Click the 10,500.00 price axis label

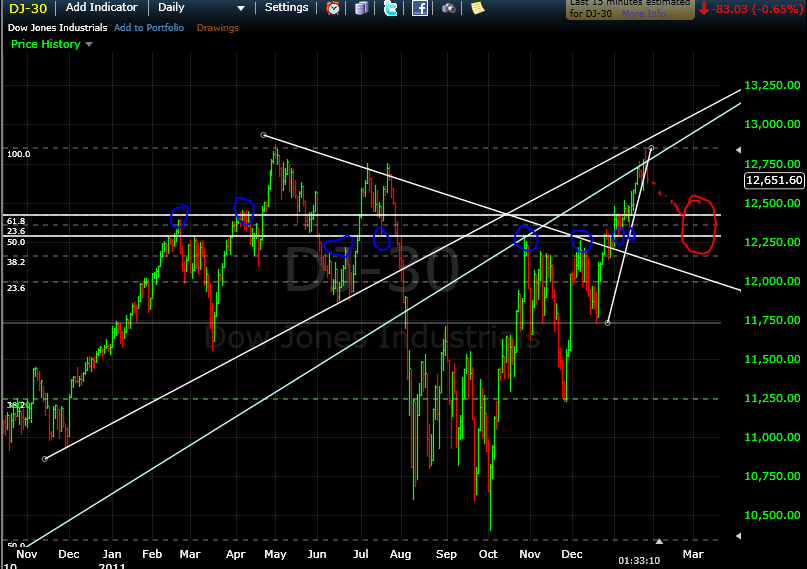(772, 515)
